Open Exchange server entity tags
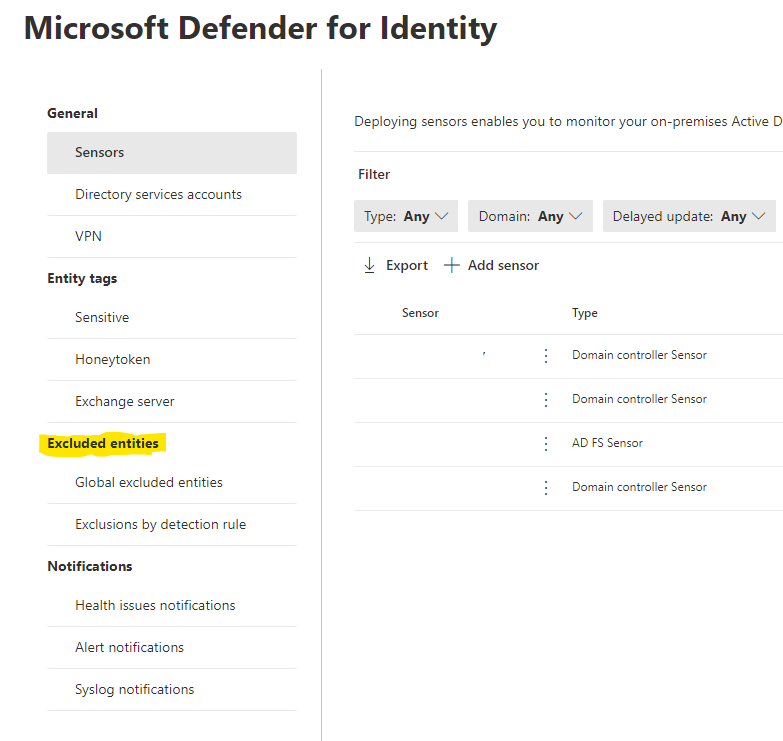The width and height of the screenshot is (783, 741). point(125,401)
